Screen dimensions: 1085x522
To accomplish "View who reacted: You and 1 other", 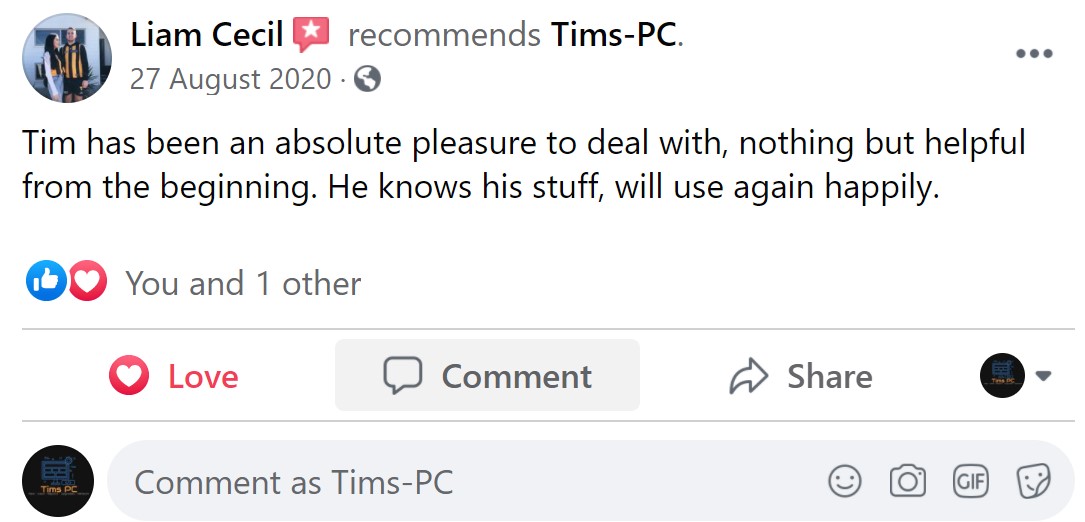I will (242, 284).
